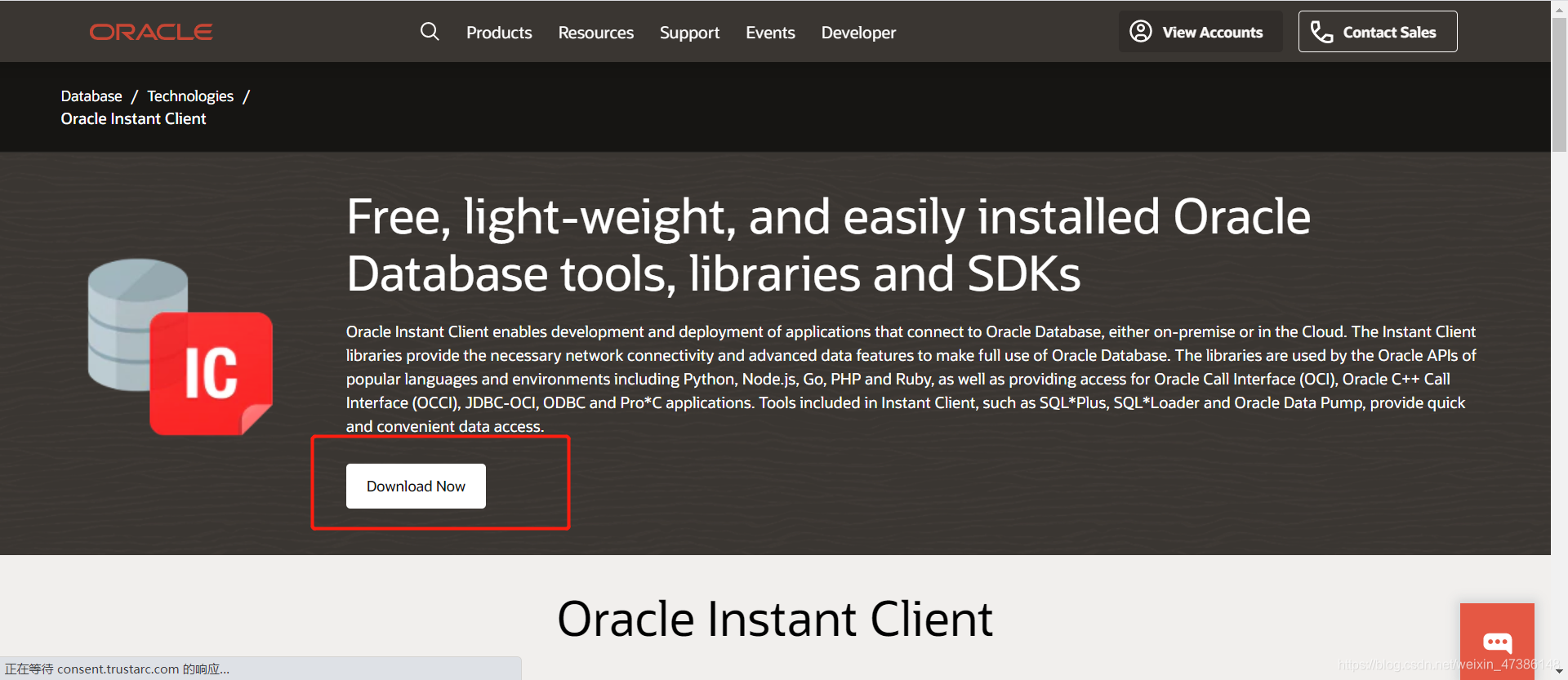Click the hero headline about light-weight tools

828,245
